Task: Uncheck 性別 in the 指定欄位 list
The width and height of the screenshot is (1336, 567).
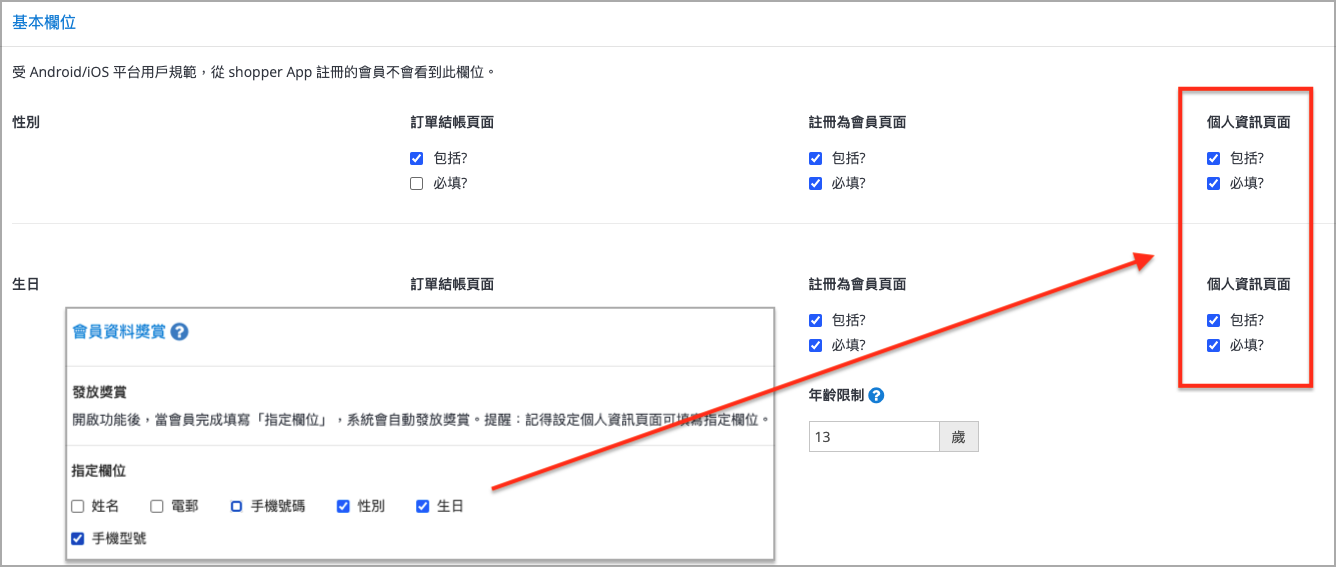Action: coord(344,506)
